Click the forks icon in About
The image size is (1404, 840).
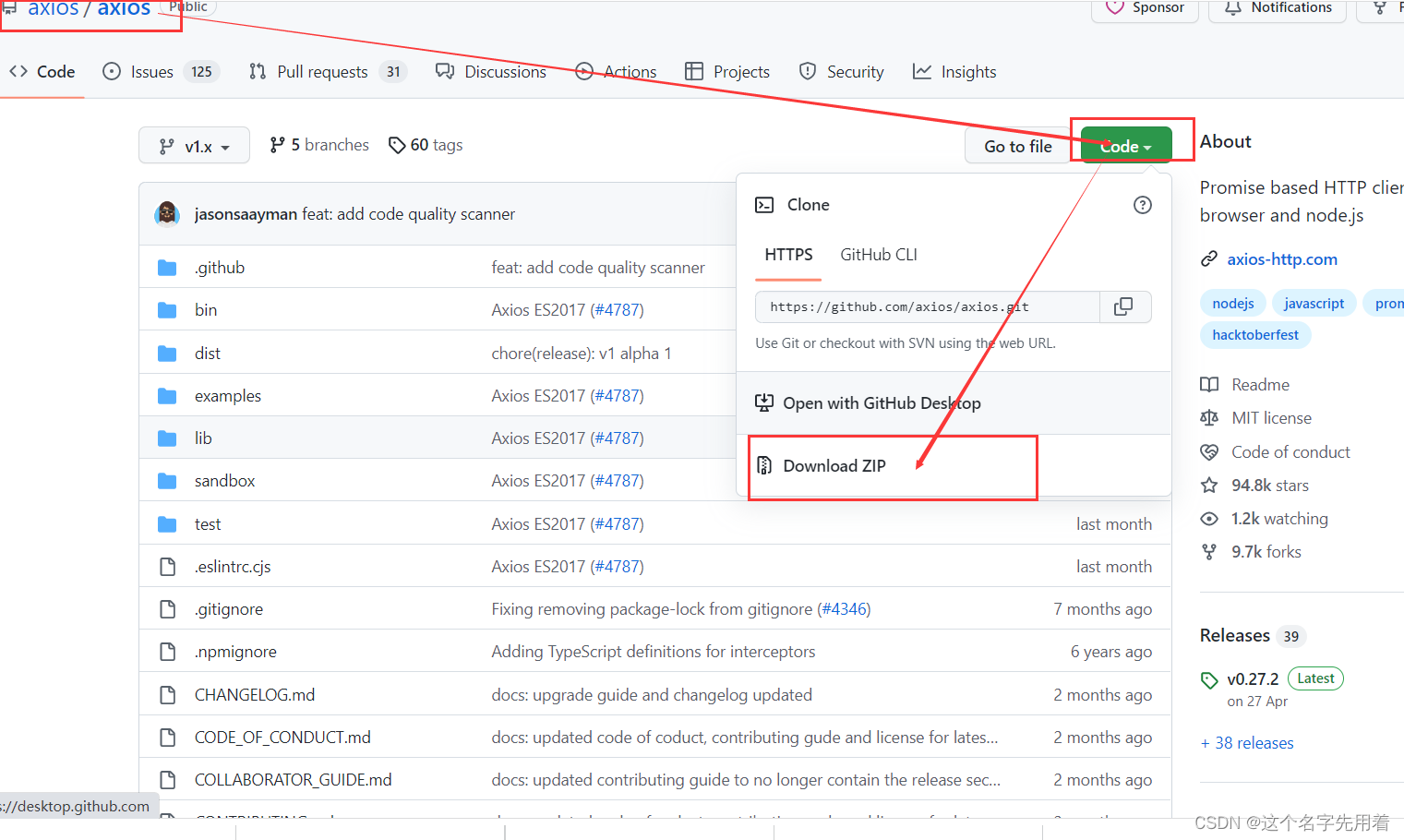pyautogui.click(x=1209, y=552)
